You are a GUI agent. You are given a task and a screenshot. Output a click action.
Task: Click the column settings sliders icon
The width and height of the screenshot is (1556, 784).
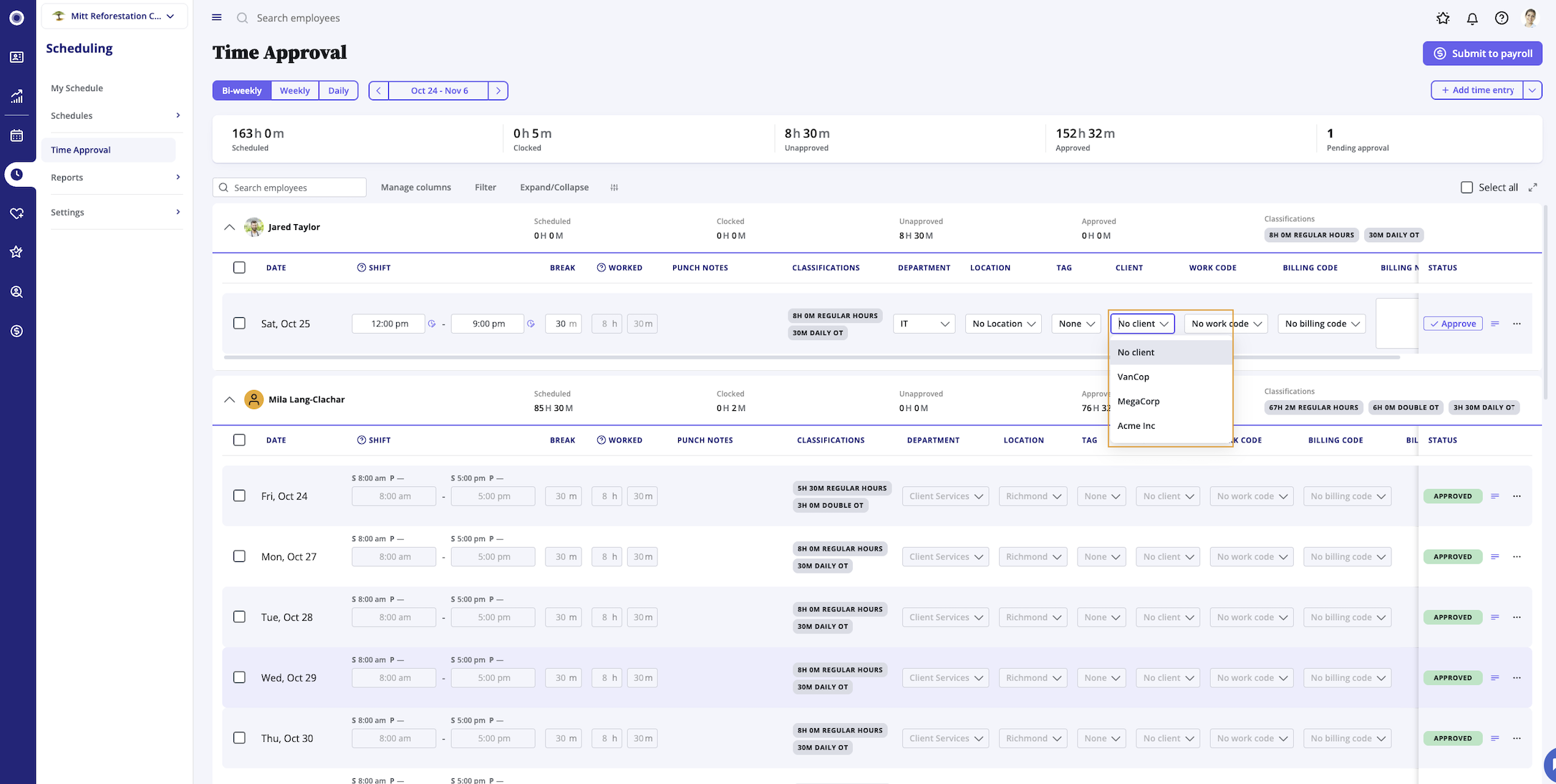[x=614, y=188]
